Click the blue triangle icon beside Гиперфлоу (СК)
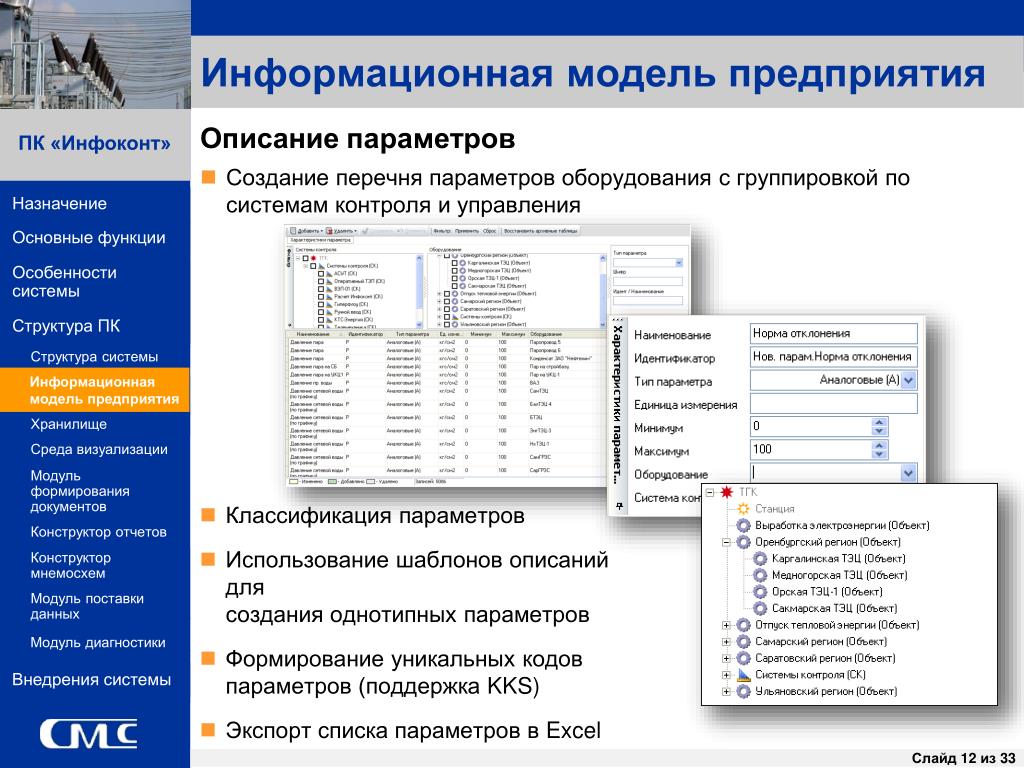This screenshot has width=1024, height=768. tap(329, 304)
